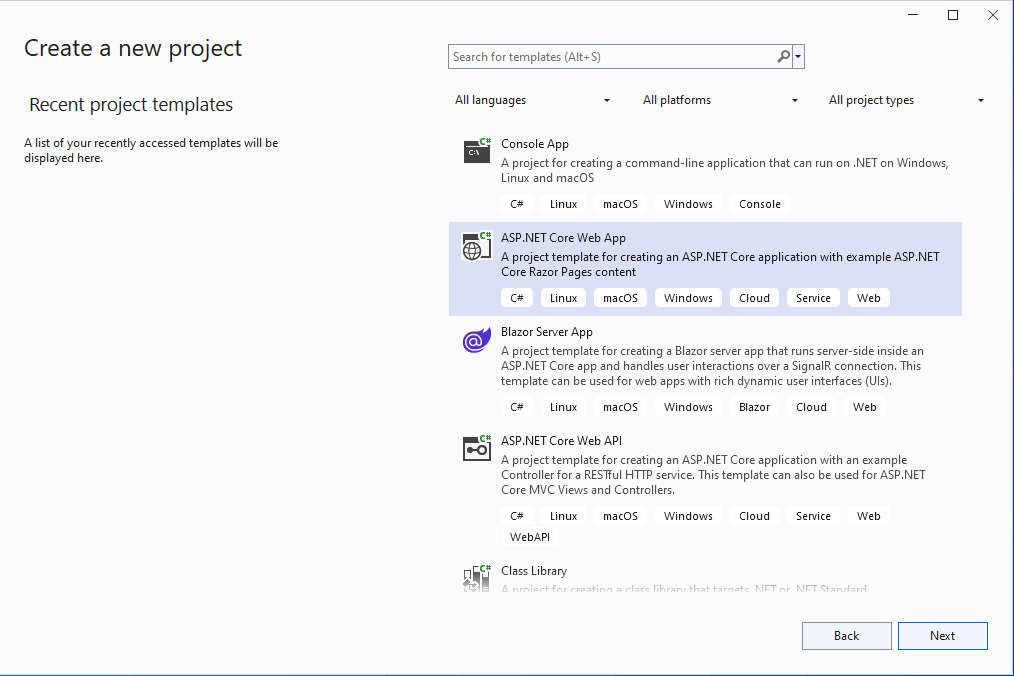
Task: Click the Cloud tag under Blazor Server App
Action: click(811, 407)
